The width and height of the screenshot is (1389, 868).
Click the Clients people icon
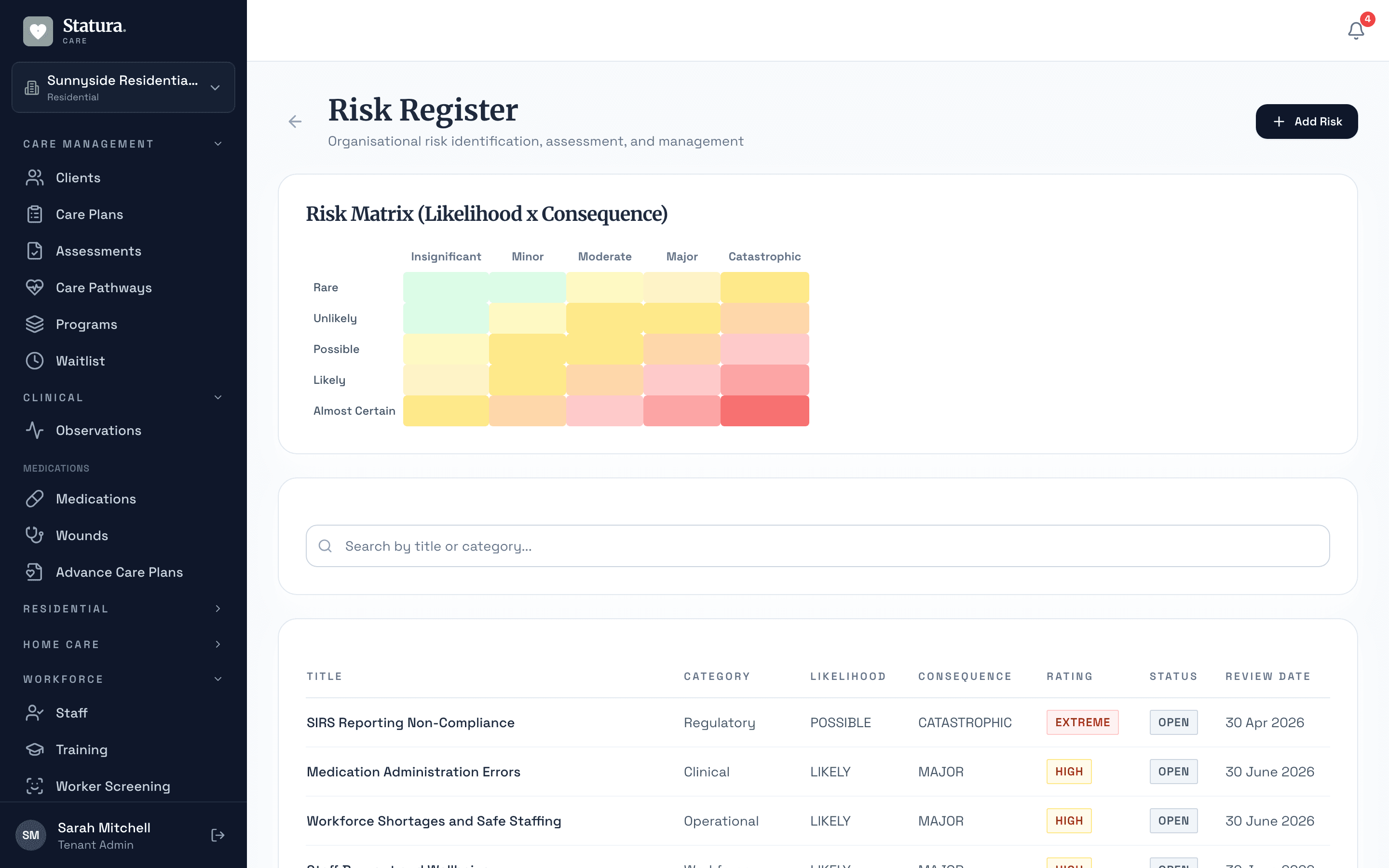click(x=34, y=178)
